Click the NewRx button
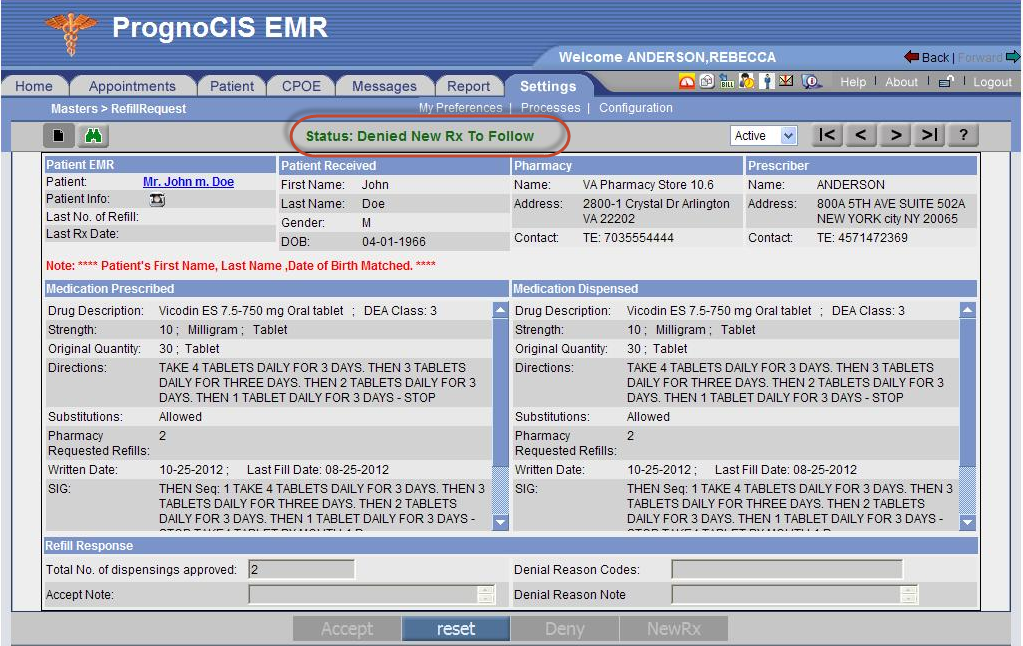This screenshot has height=646, width=1023. point(673,629)
